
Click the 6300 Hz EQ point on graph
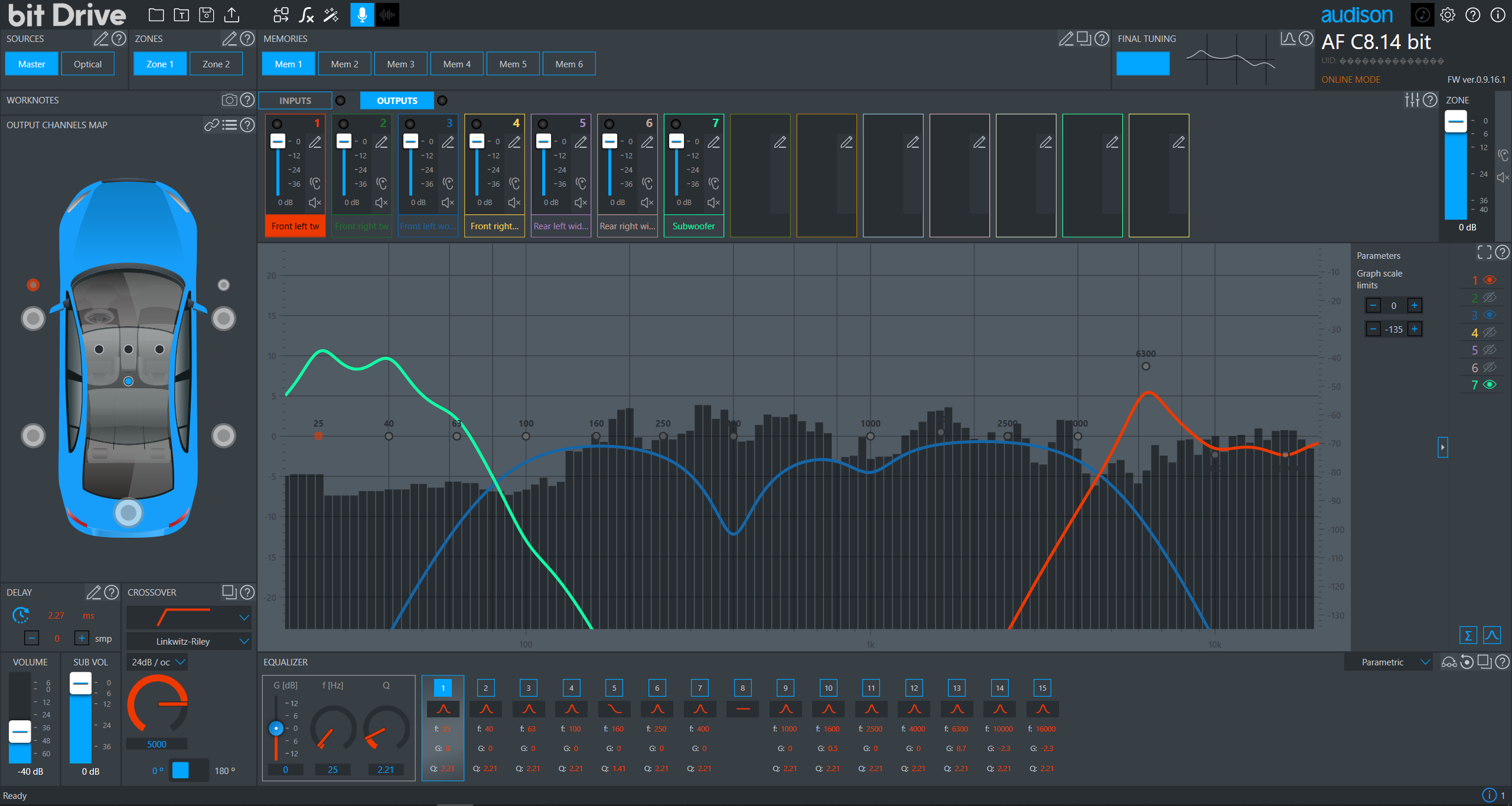pyautogui.click(x=1146, y=366)
